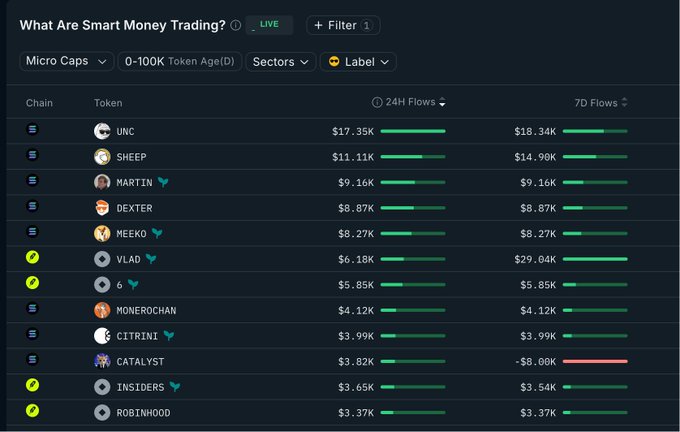Click the Chain column header
Screen dimensions: 680x432
pyautogui.click(x=39, y=103)
